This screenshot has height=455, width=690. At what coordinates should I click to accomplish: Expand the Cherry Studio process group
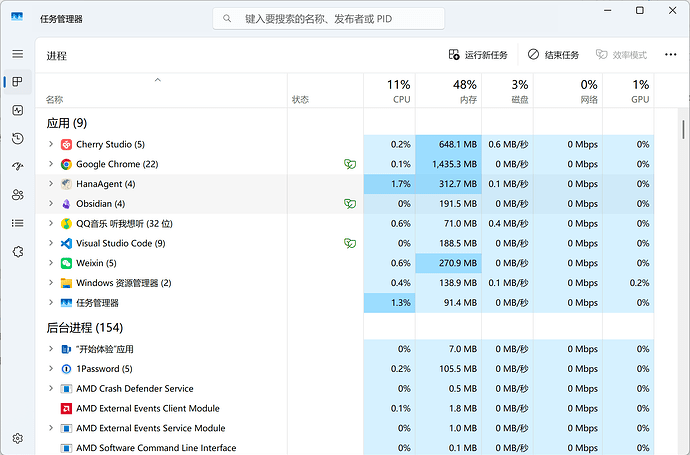tap(51, 144)
